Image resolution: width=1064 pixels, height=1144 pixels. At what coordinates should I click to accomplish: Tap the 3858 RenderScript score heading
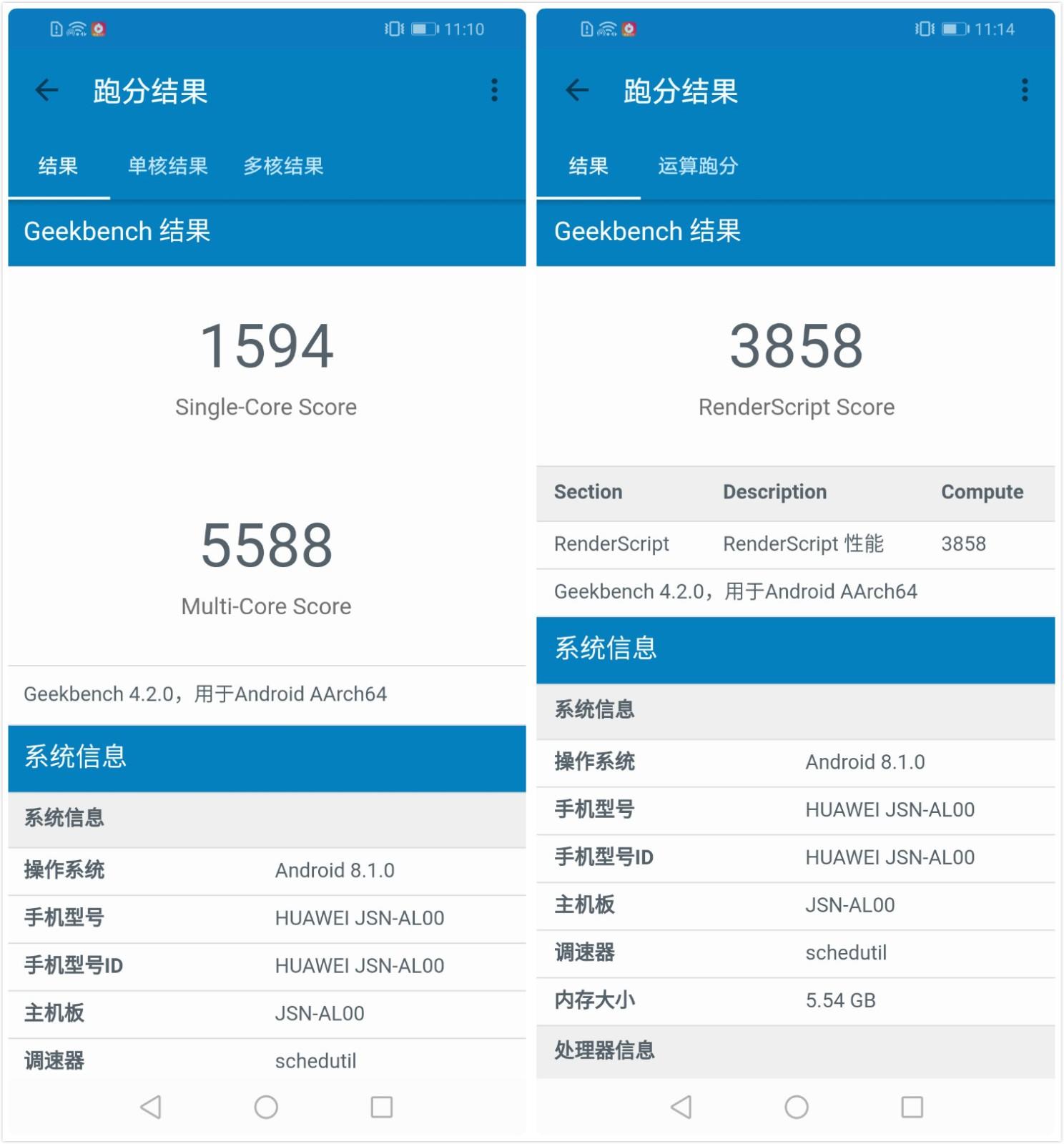[797, 346]
